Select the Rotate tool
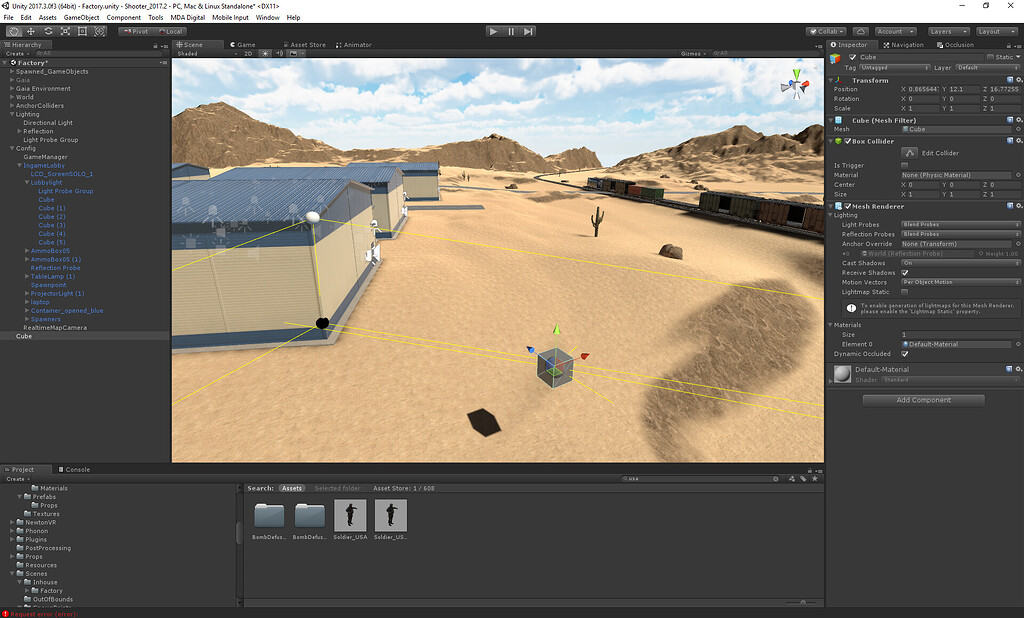Viewport: 1024px width, 618px height. coord(48,31)
